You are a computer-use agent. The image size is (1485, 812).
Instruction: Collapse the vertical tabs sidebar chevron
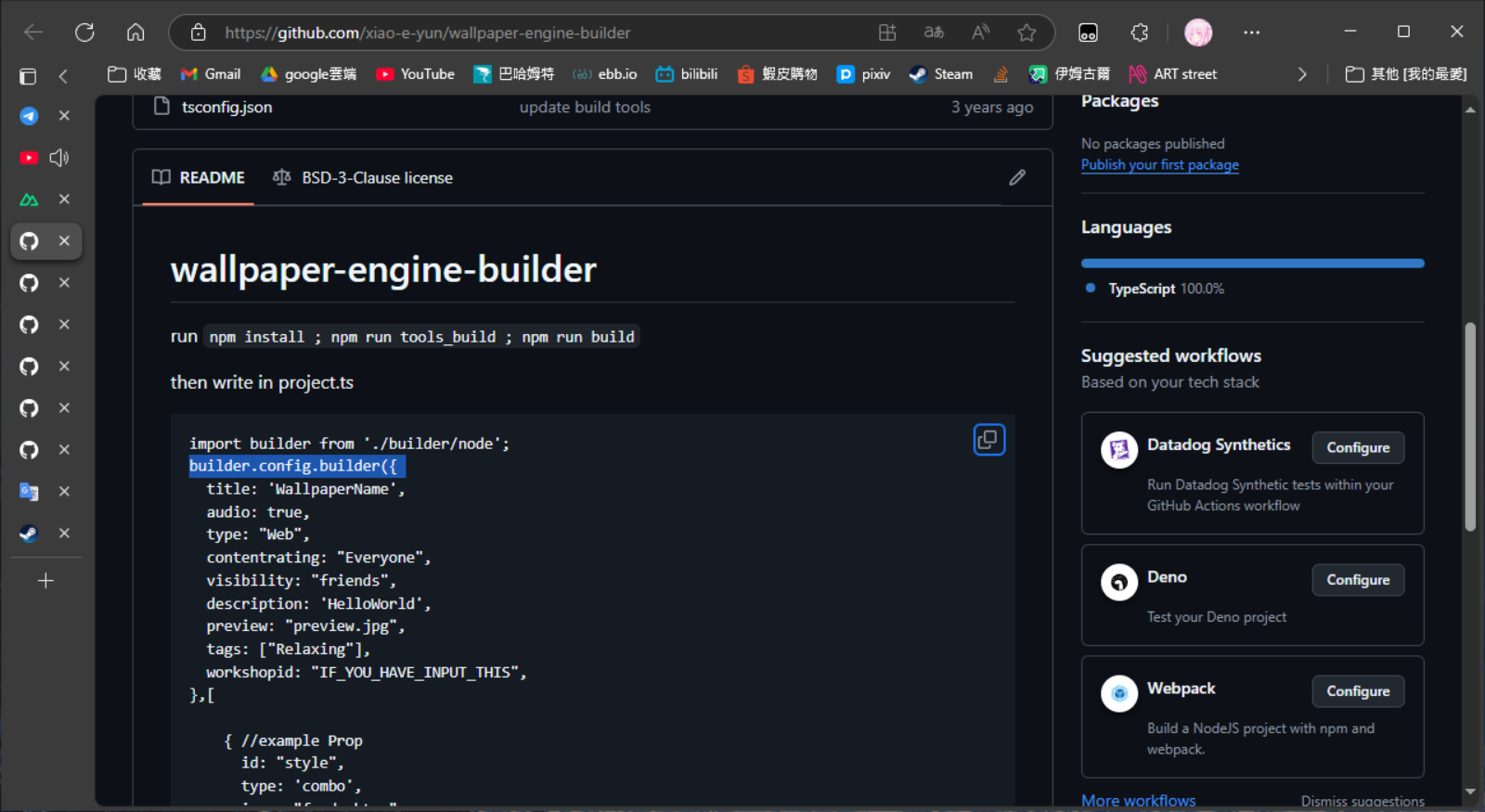(63, 75)
